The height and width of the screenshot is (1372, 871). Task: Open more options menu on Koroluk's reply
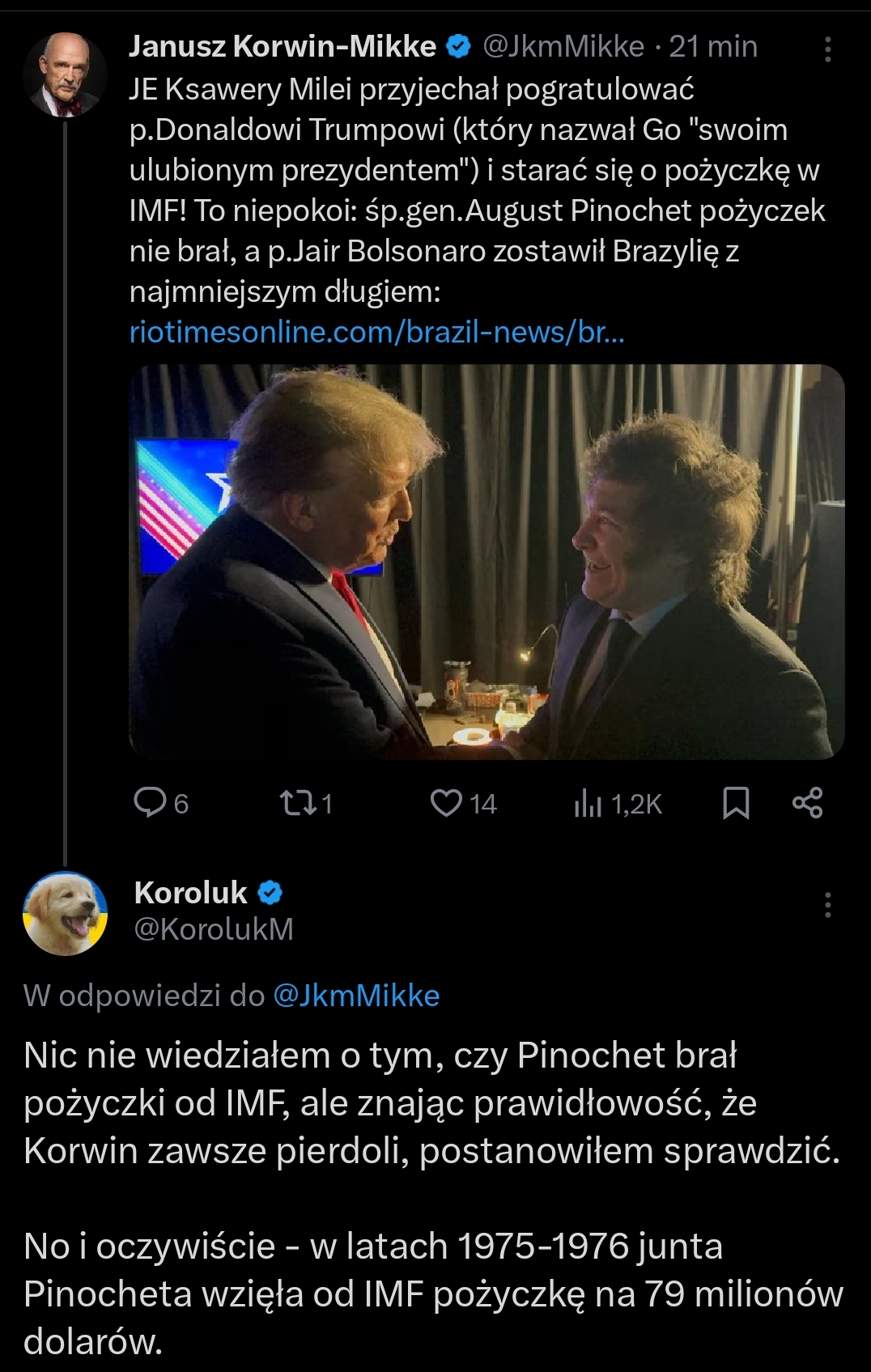coord(827,905)
